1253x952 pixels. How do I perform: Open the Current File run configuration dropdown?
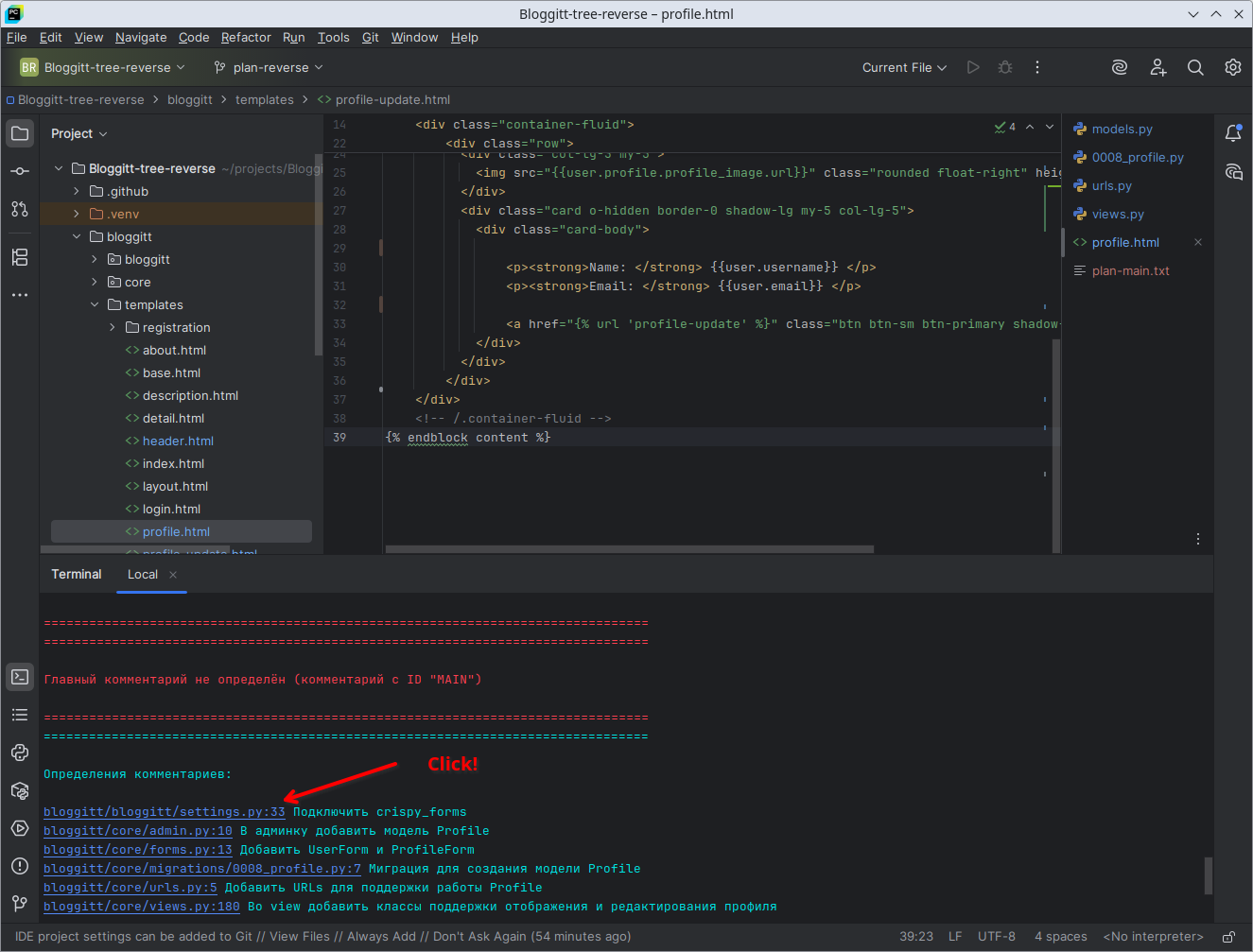click(904, 67)
